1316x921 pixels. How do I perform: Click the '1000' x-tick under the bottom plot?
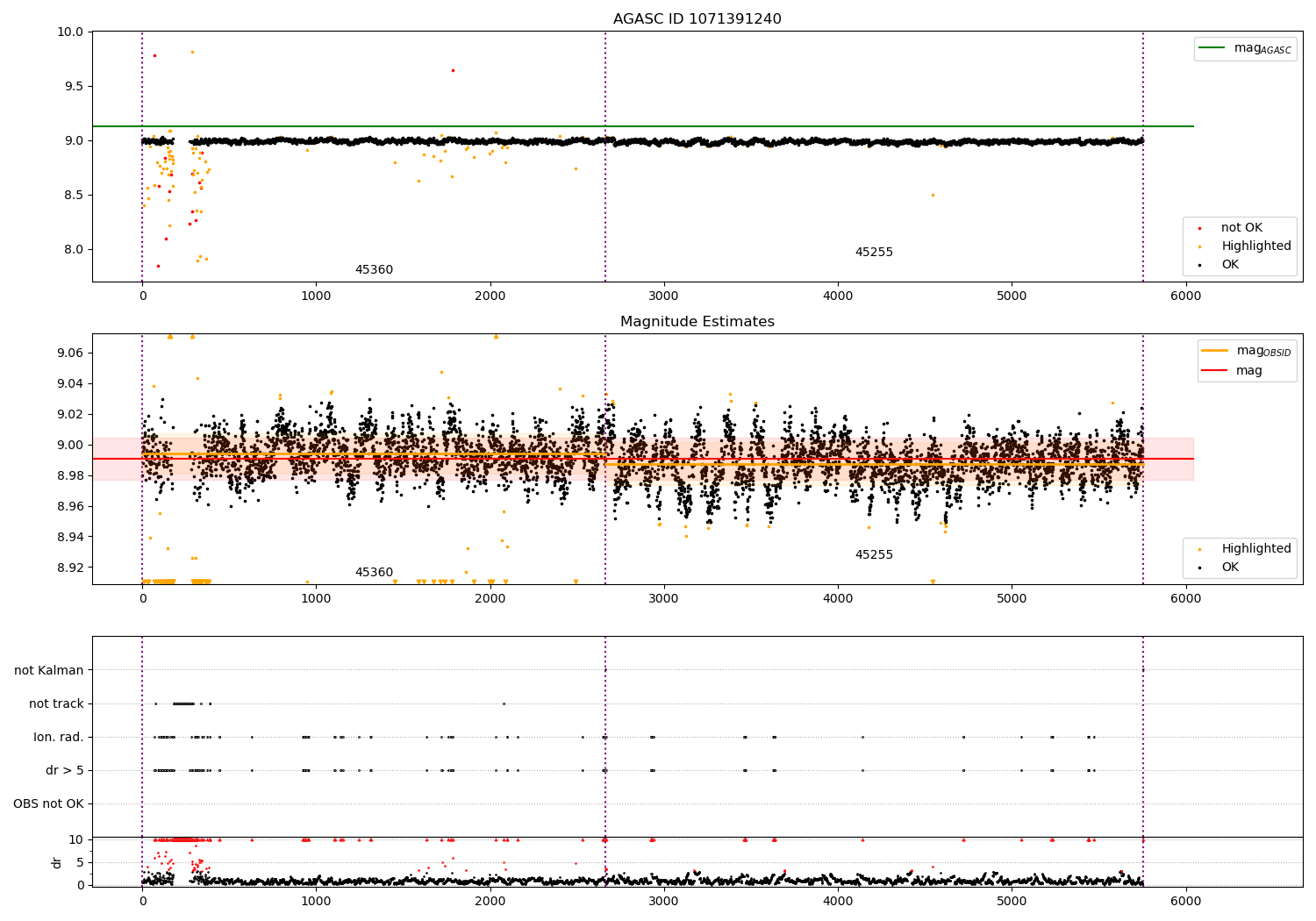316,901
